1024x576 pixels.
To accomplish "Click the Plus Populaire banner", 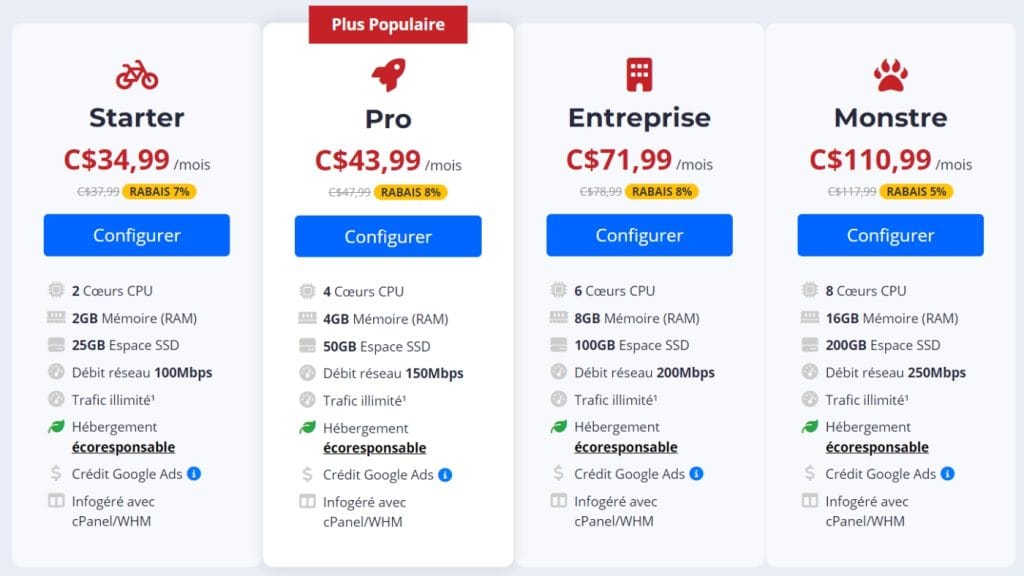I will 388,24.
